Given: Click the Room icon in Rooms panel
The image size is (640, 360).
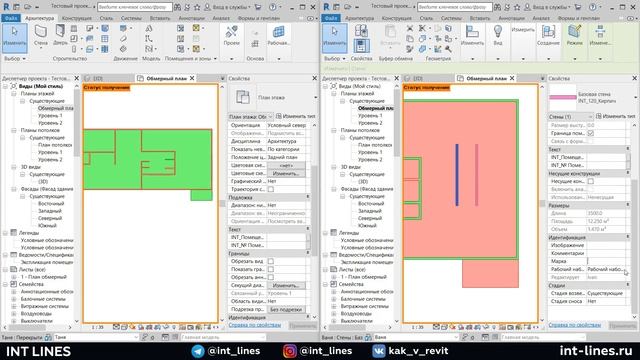Looking at the screenshot, I should (x=180, y=28).
